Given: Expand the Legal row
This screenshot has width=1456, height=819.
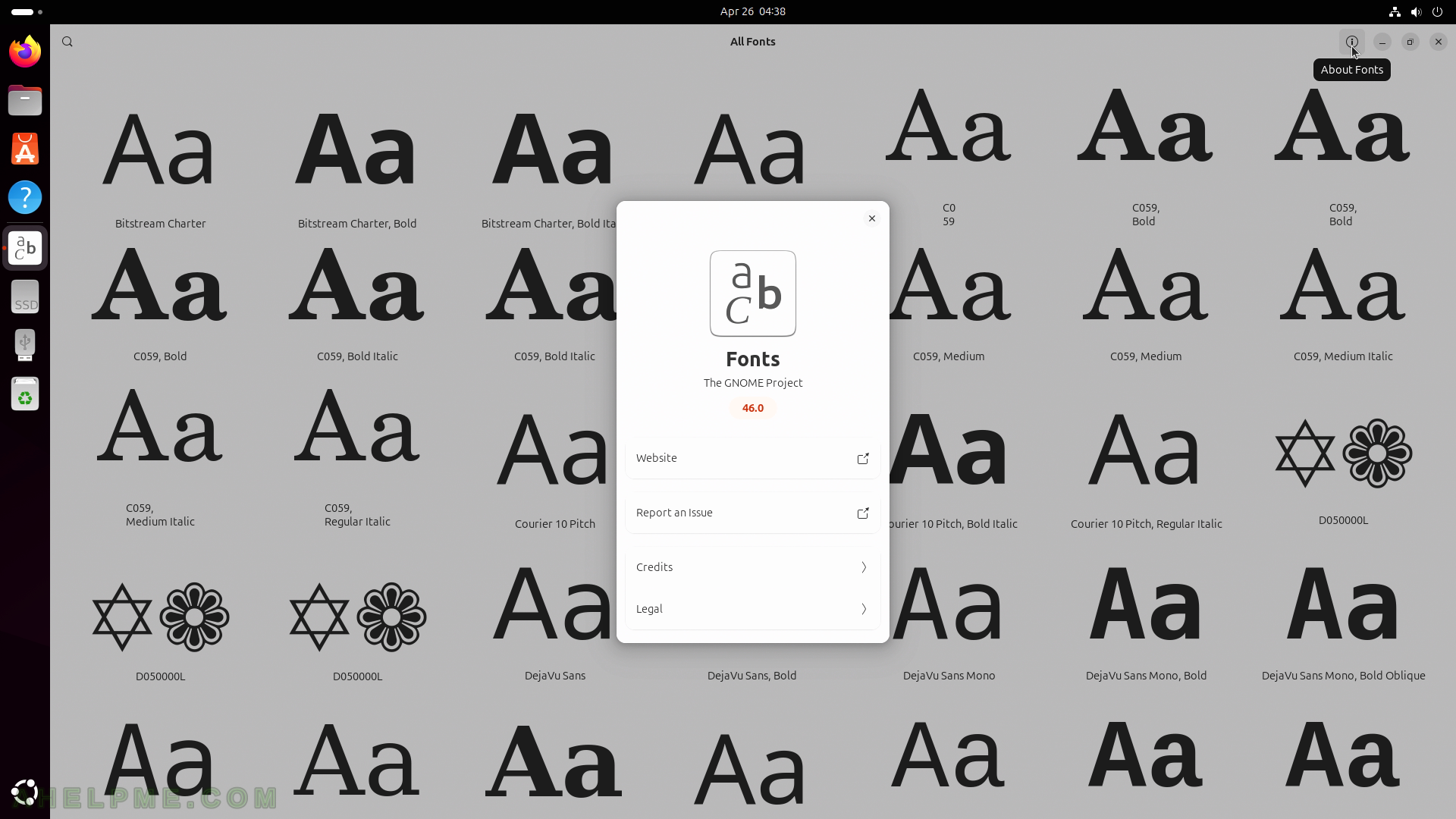Looking at the screenshot, I should (x=752, y=609).
